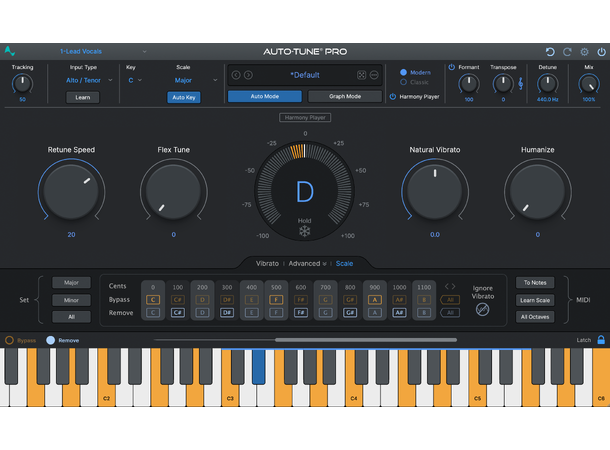
Task: Toggle the Ignore Vibrato icon
Action: 482,310
